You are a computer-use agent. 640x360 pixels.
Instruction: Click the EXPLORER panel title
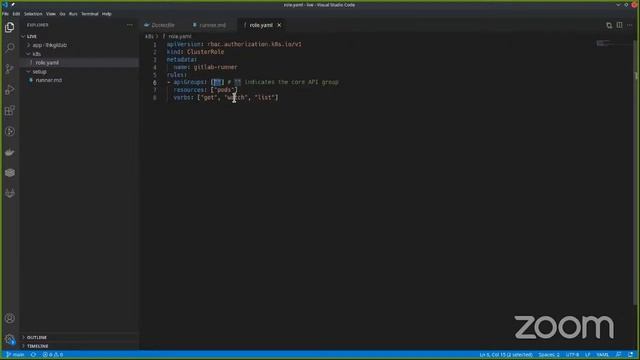point(38,25)
